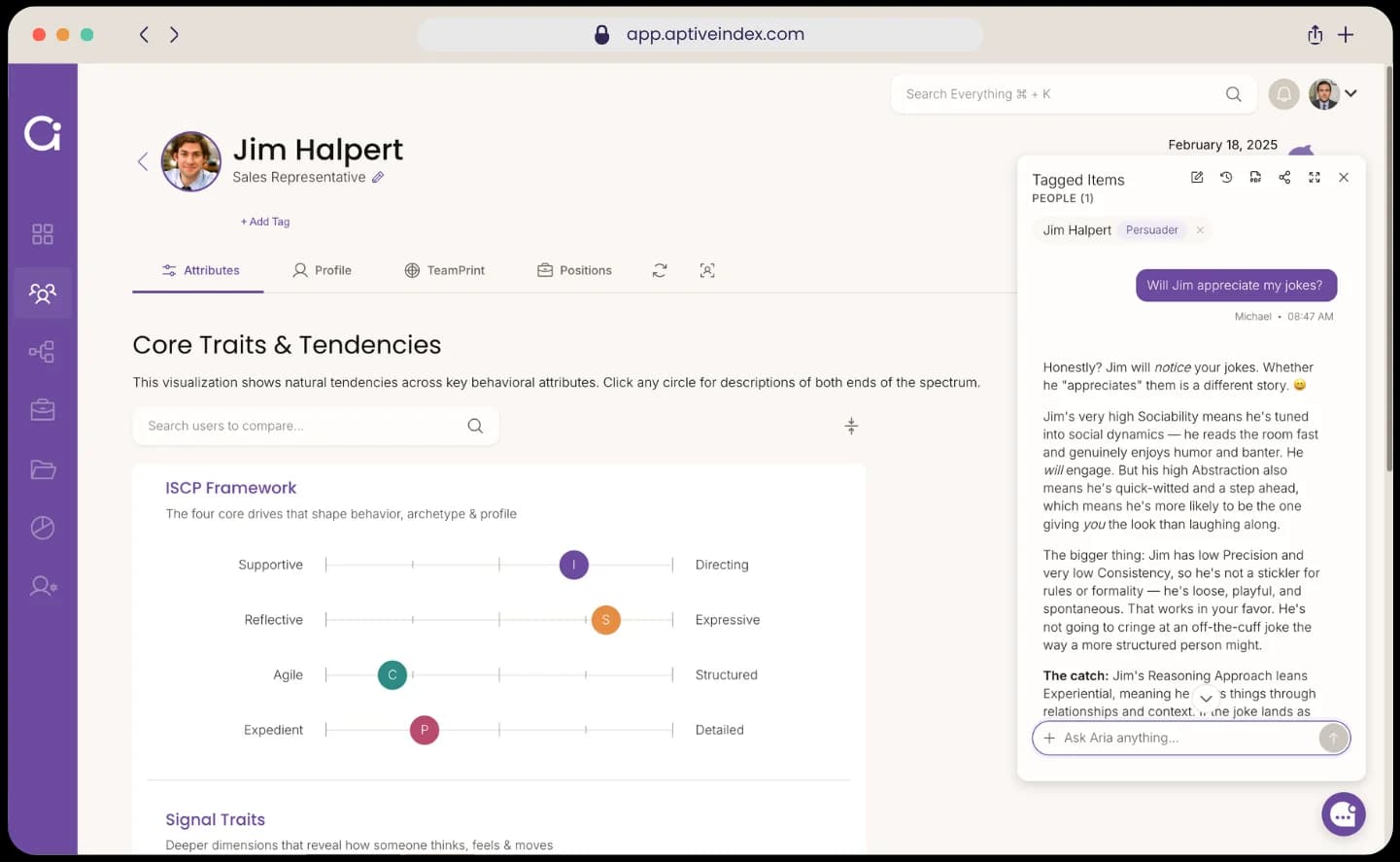Click the Expedient label

[273, 730]
